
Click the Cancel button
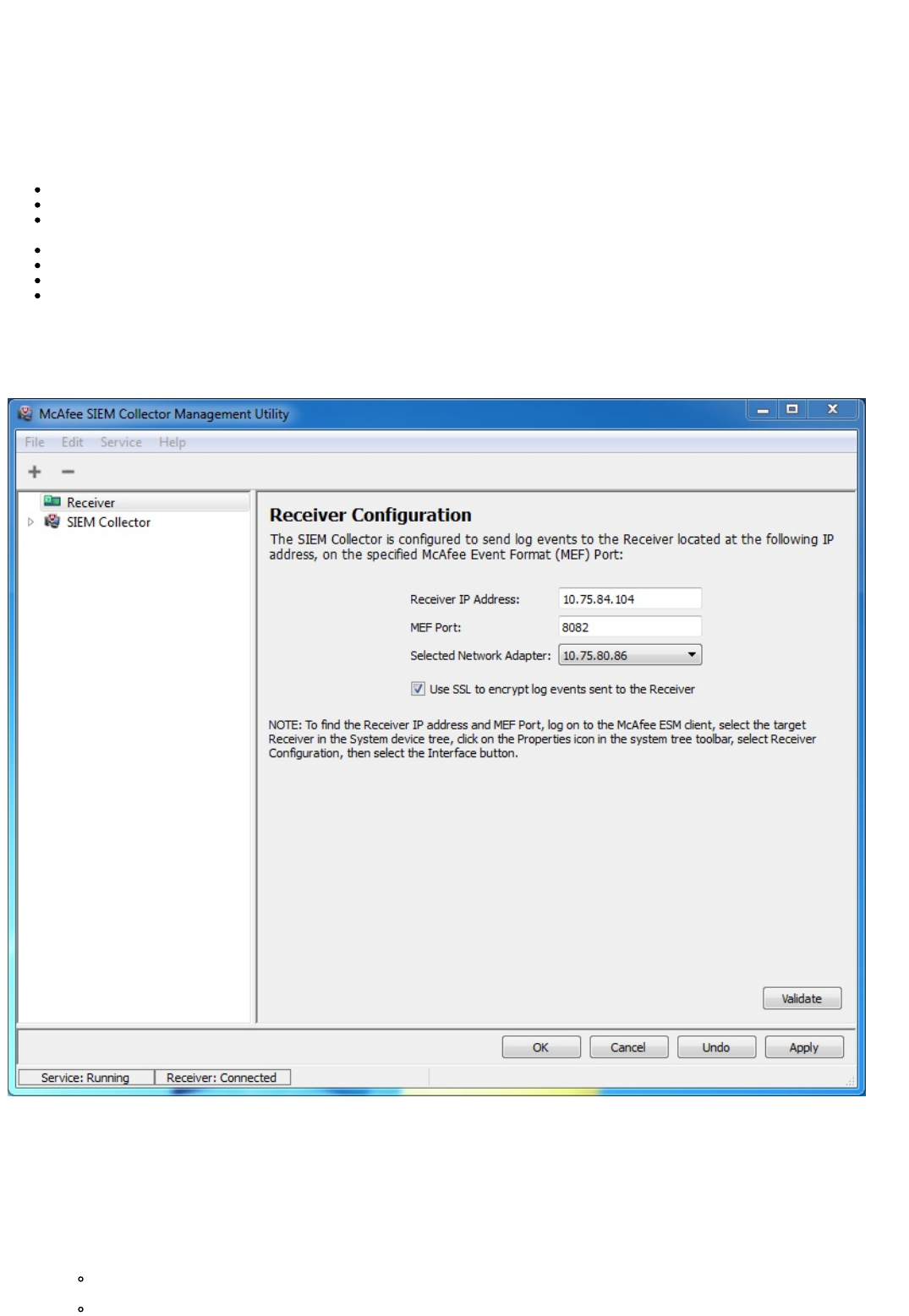tap(628, 1047)
